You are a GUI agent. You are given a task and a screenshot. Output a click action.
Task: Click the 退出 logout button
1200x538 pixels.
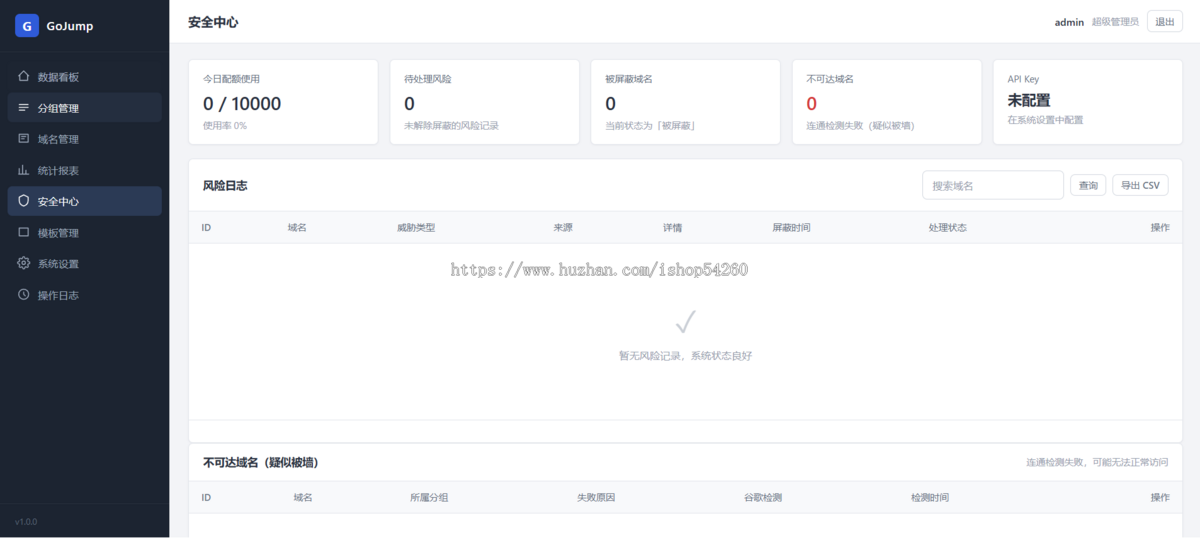(1165, 22)
